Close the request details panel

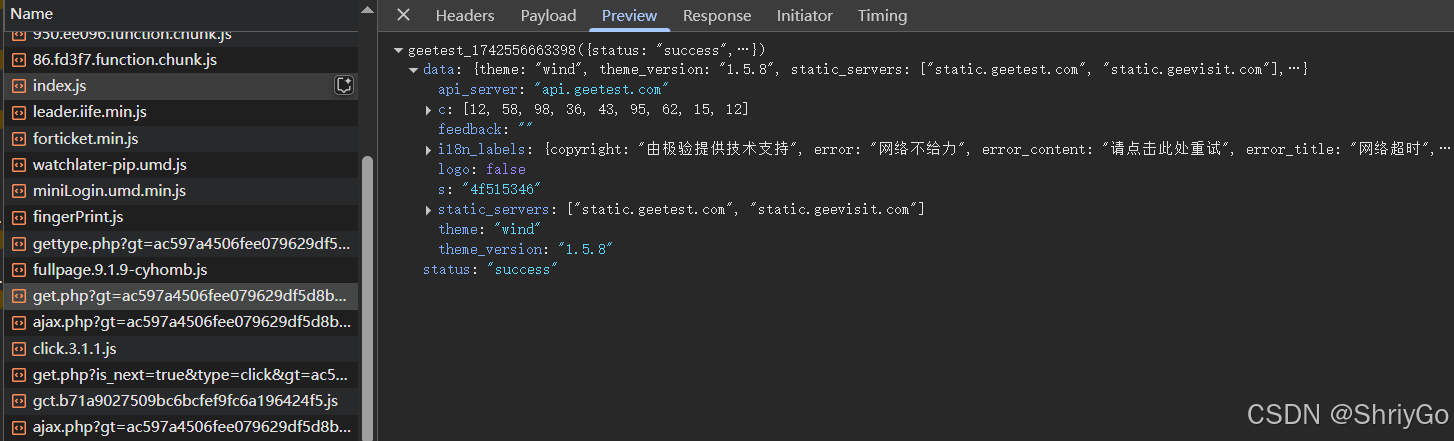pos(403,15)
